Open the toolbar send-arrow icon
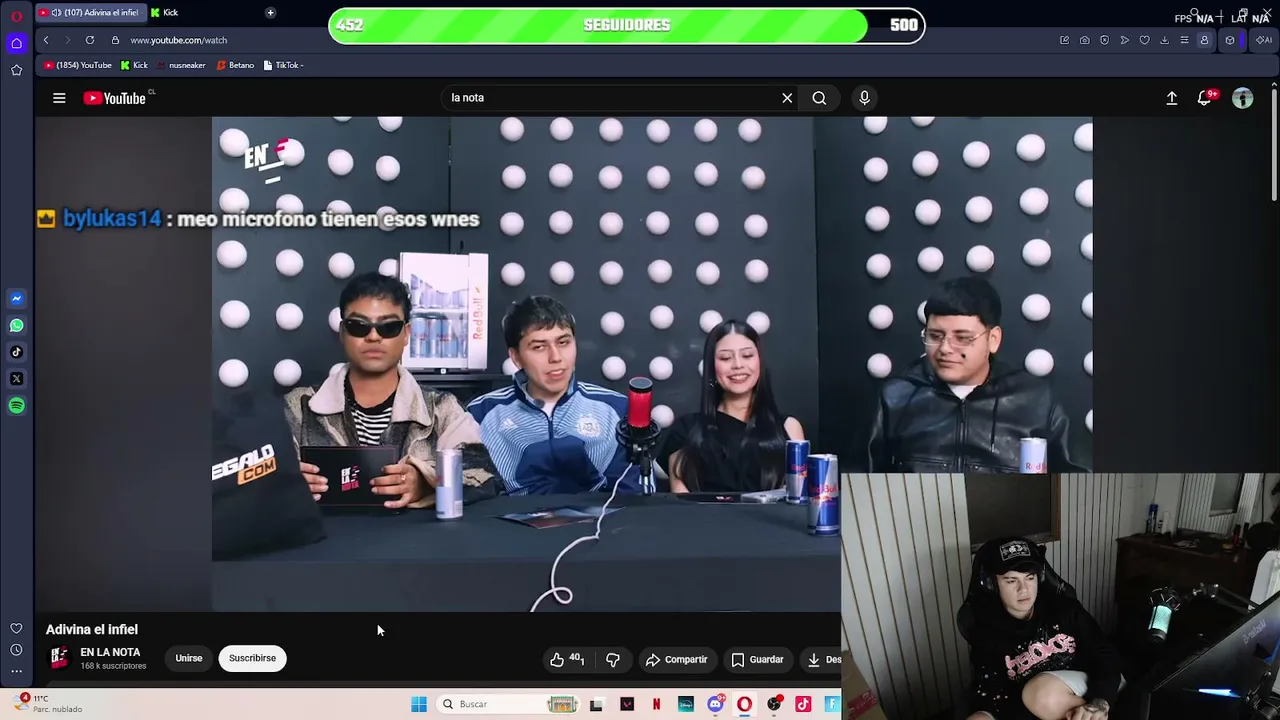 pos(1124,40)
